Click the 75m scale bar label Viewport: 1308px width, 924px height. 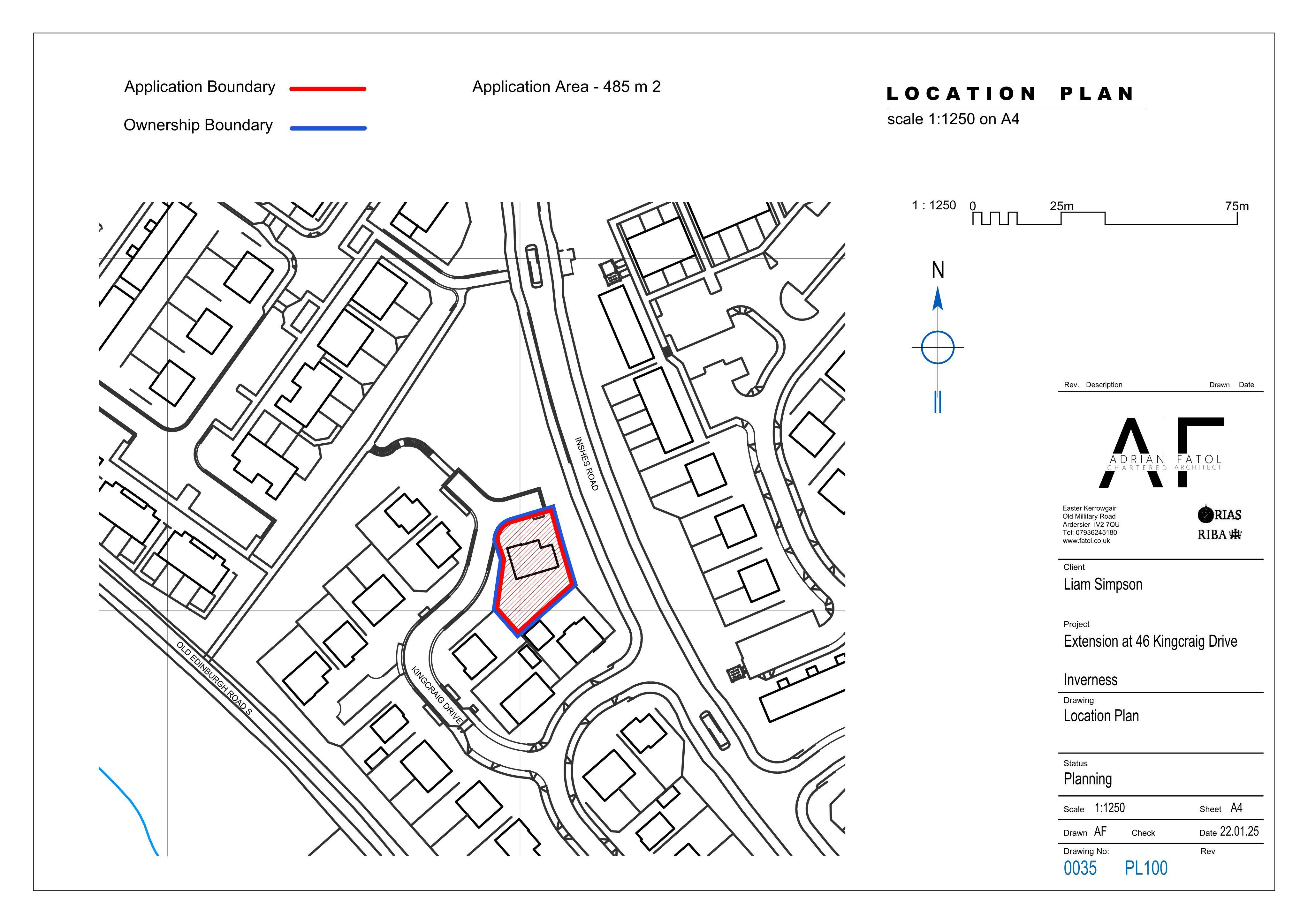[1237, 206]
